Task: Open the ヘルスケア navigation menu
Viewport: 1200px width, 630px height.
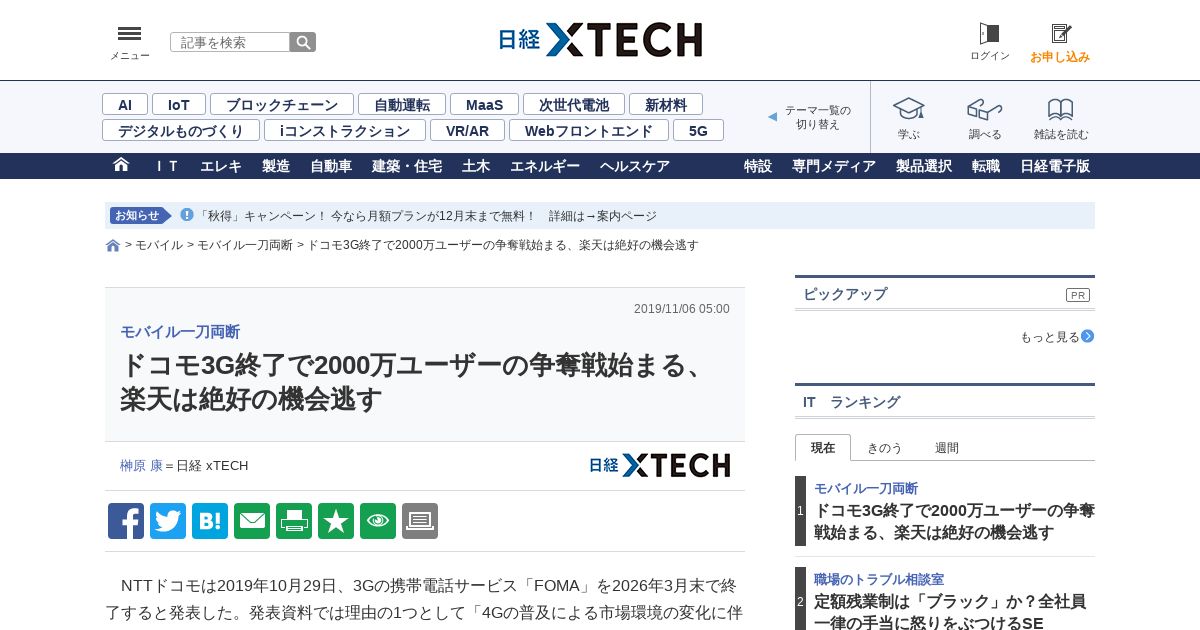Action: [x=635, y=166]
